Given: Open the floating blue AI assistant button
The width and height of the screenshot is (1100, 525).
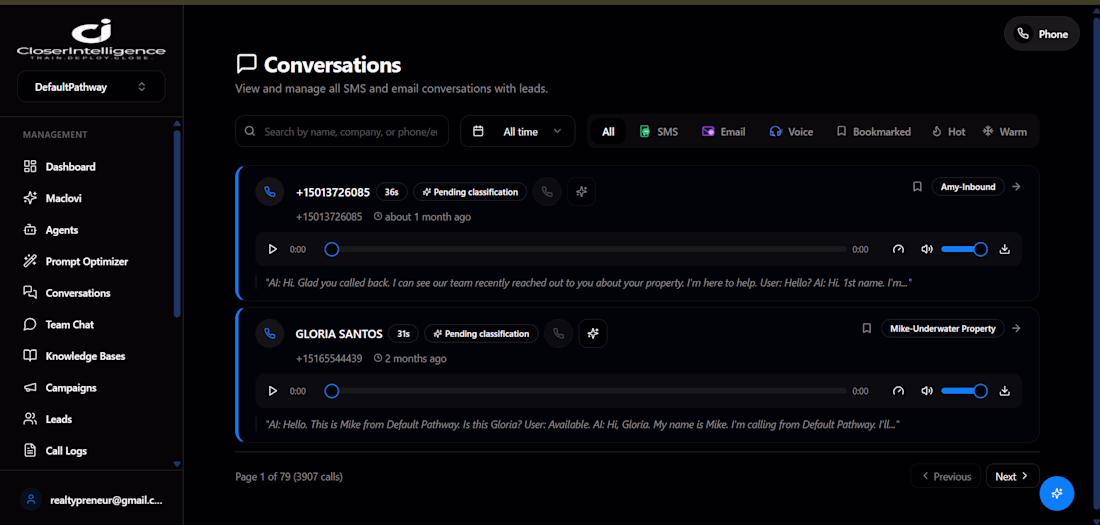Looking at the screenshot, I should click(x=1057, y=493).
